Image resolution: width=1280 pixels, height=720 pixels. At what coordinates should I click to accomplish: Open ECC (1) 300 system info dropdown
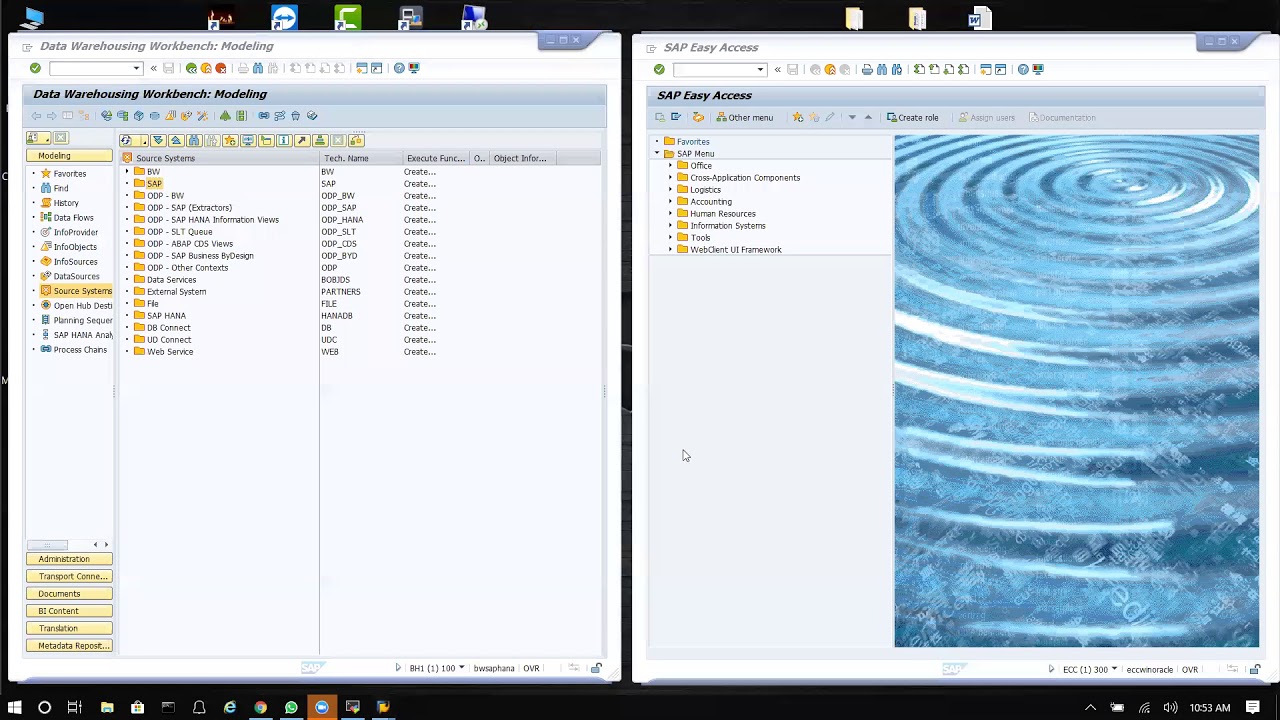point(1114,669)
